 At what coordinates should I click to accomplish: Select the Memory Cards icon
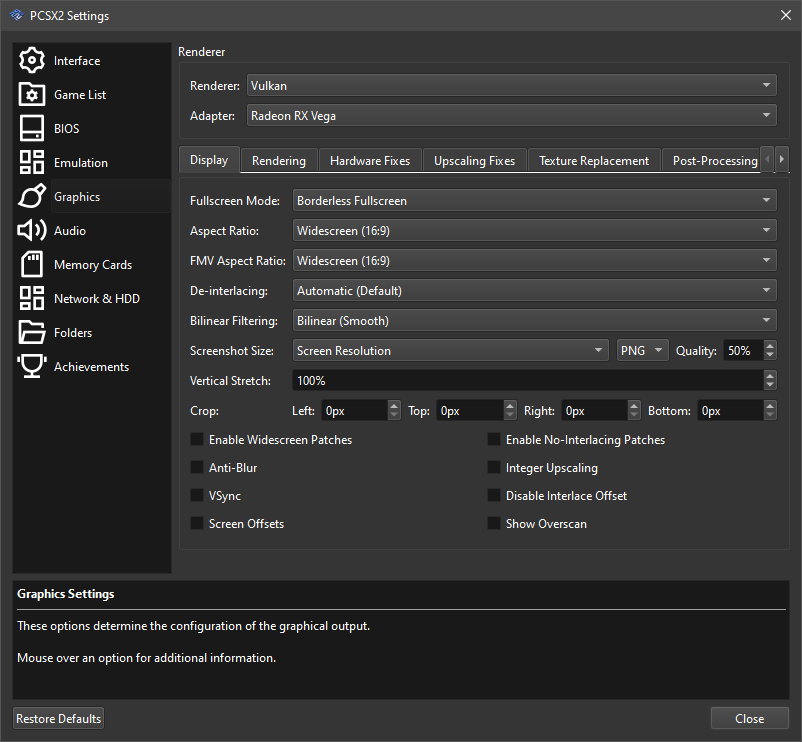[x=32, y=264]
